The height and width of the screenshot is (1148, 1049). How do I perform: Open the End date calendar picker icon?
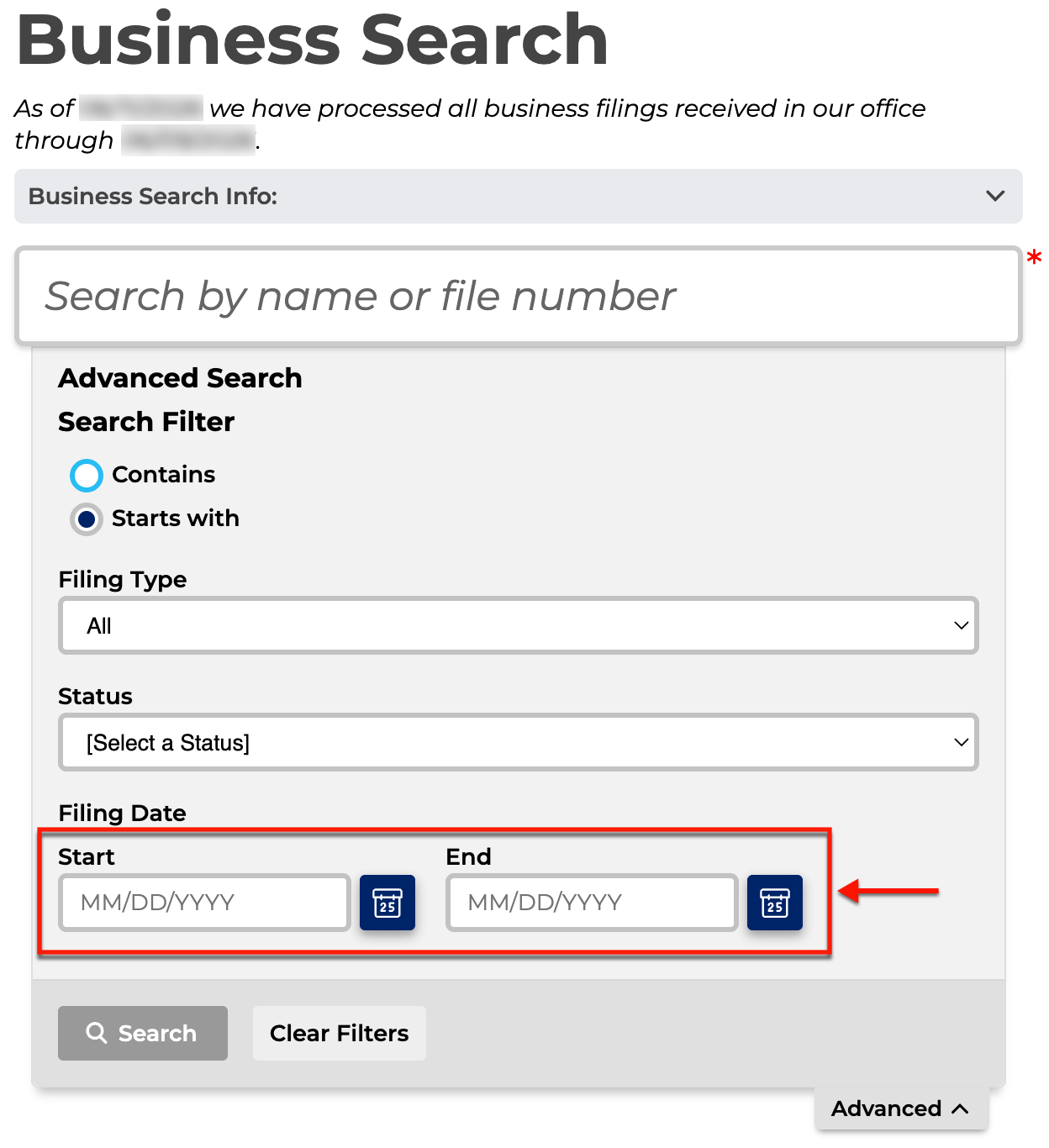(x=775, y=903)
